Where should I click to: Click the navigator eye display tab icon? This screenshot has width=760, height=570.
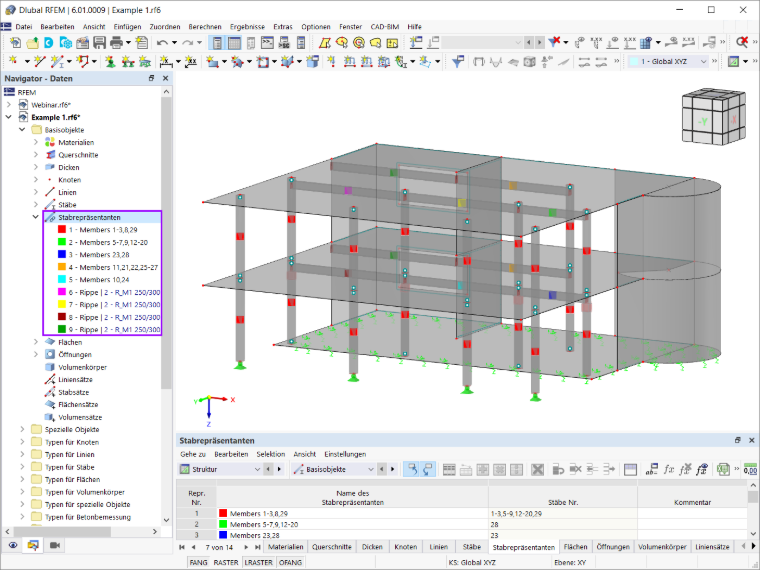pos(13,545)
